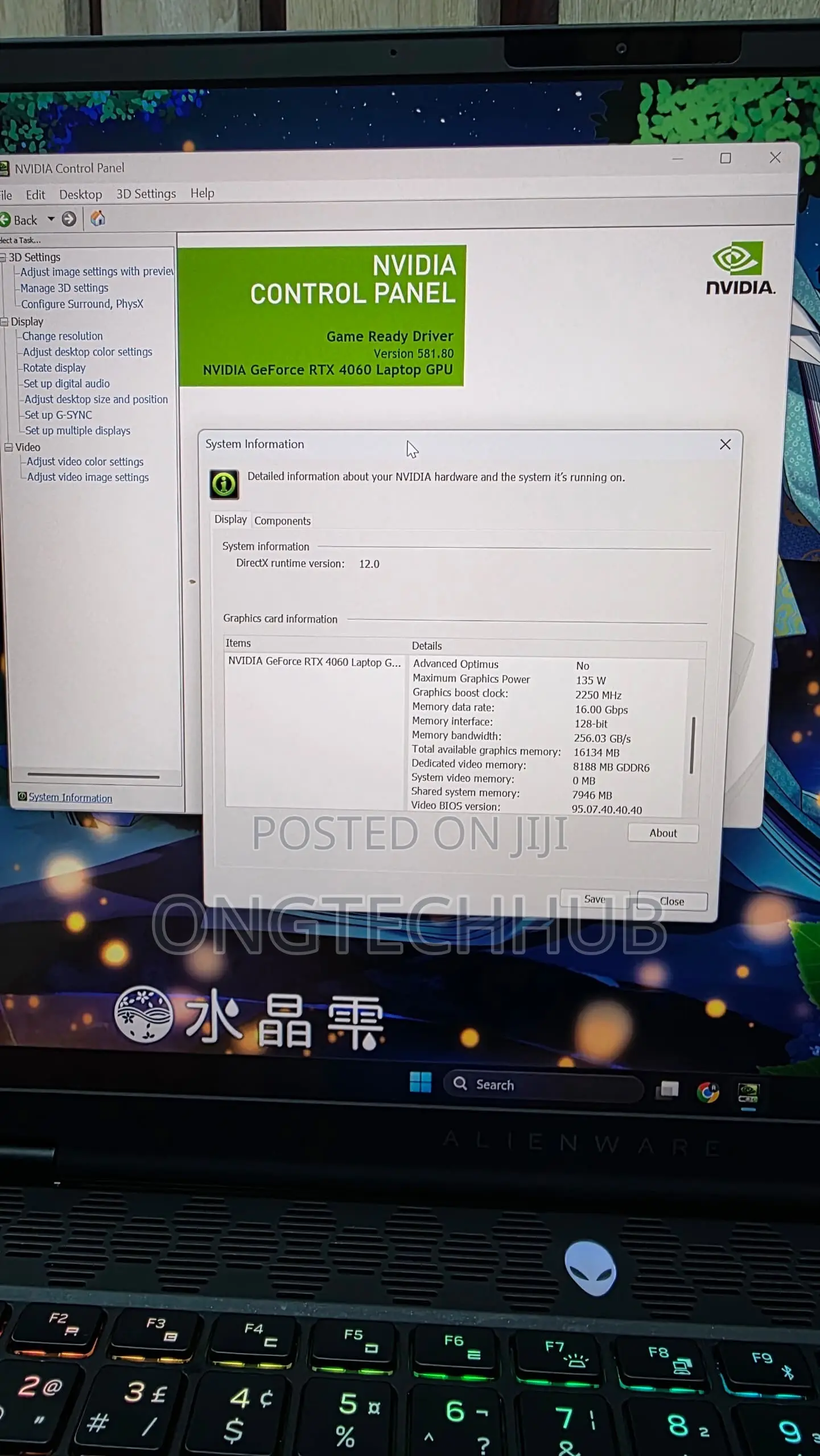Collapse the Display tree node

4,322
